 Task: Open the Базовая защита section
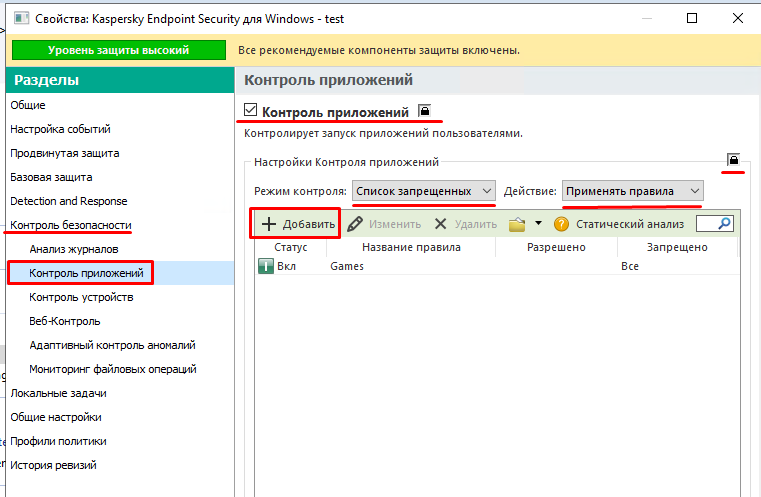[x=51, y=177]
